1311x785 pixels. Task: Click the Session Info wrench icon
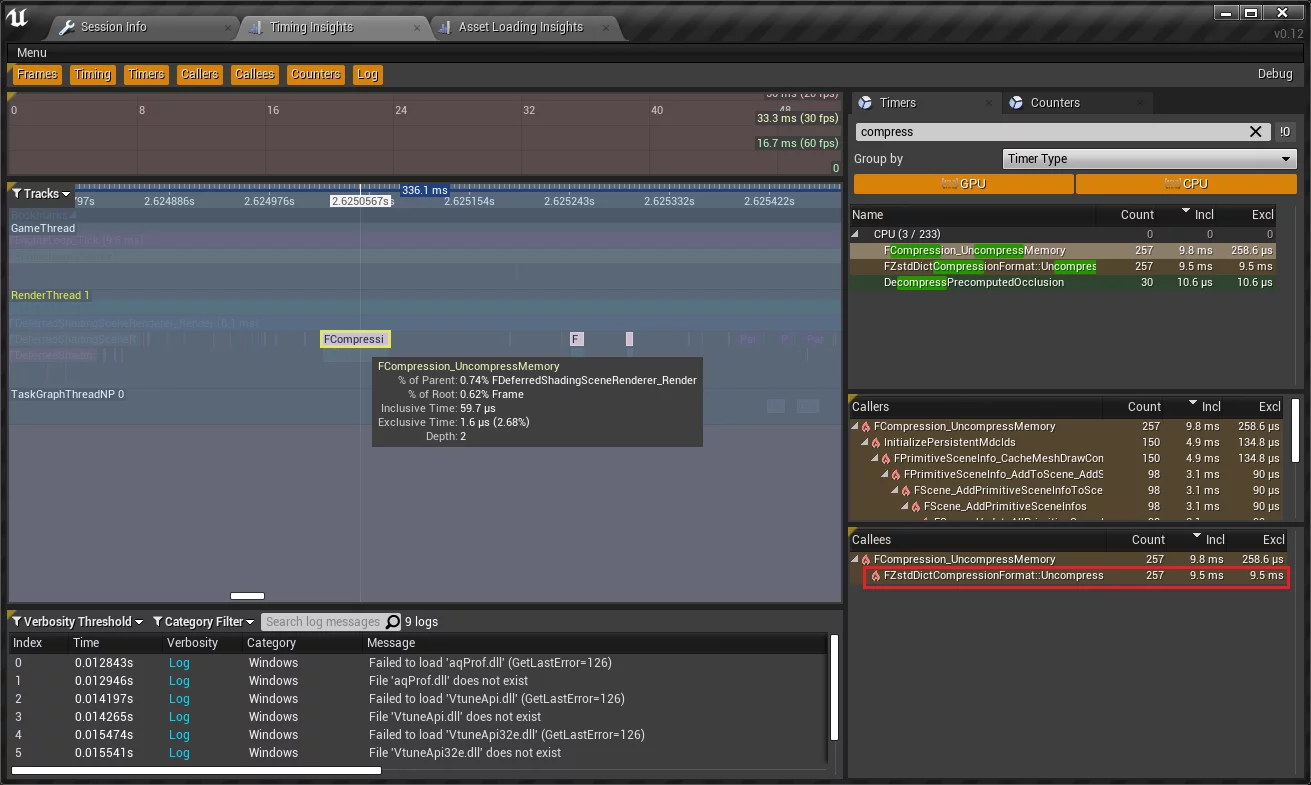tap(67, 27)
